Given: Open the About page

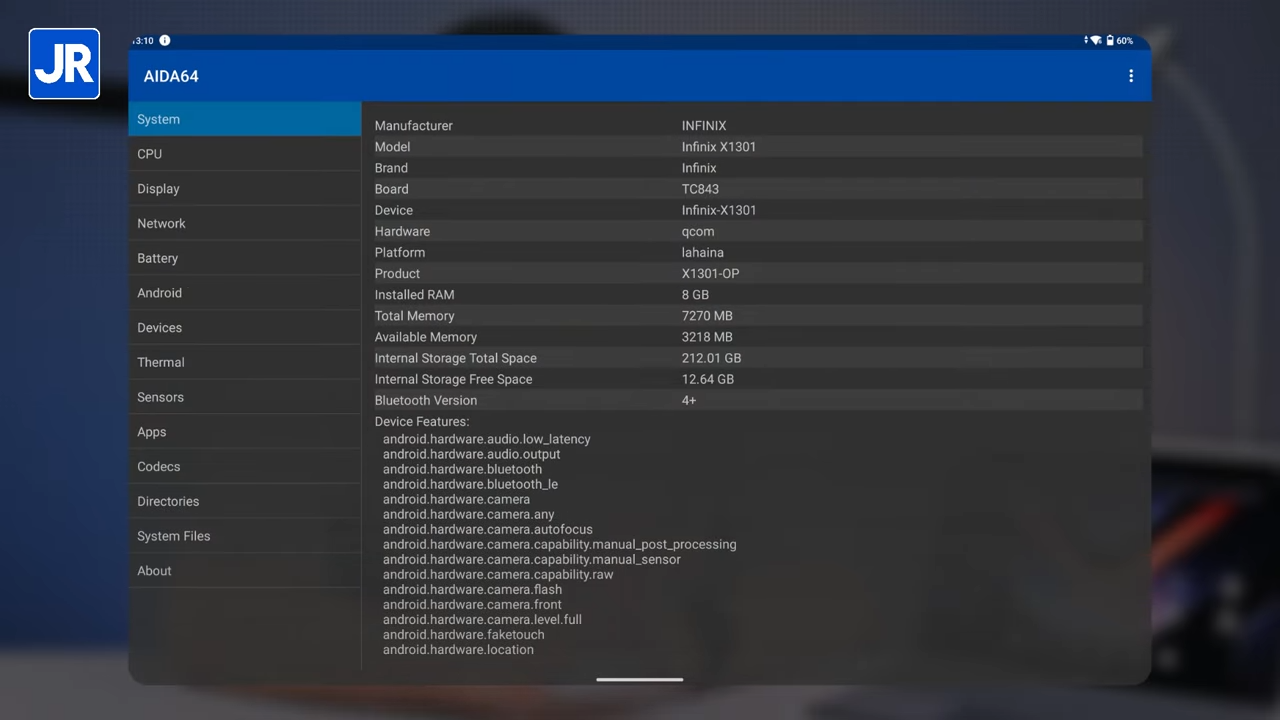Looking at the screenshot, I should pyautogui.click(x=245, y=571).
